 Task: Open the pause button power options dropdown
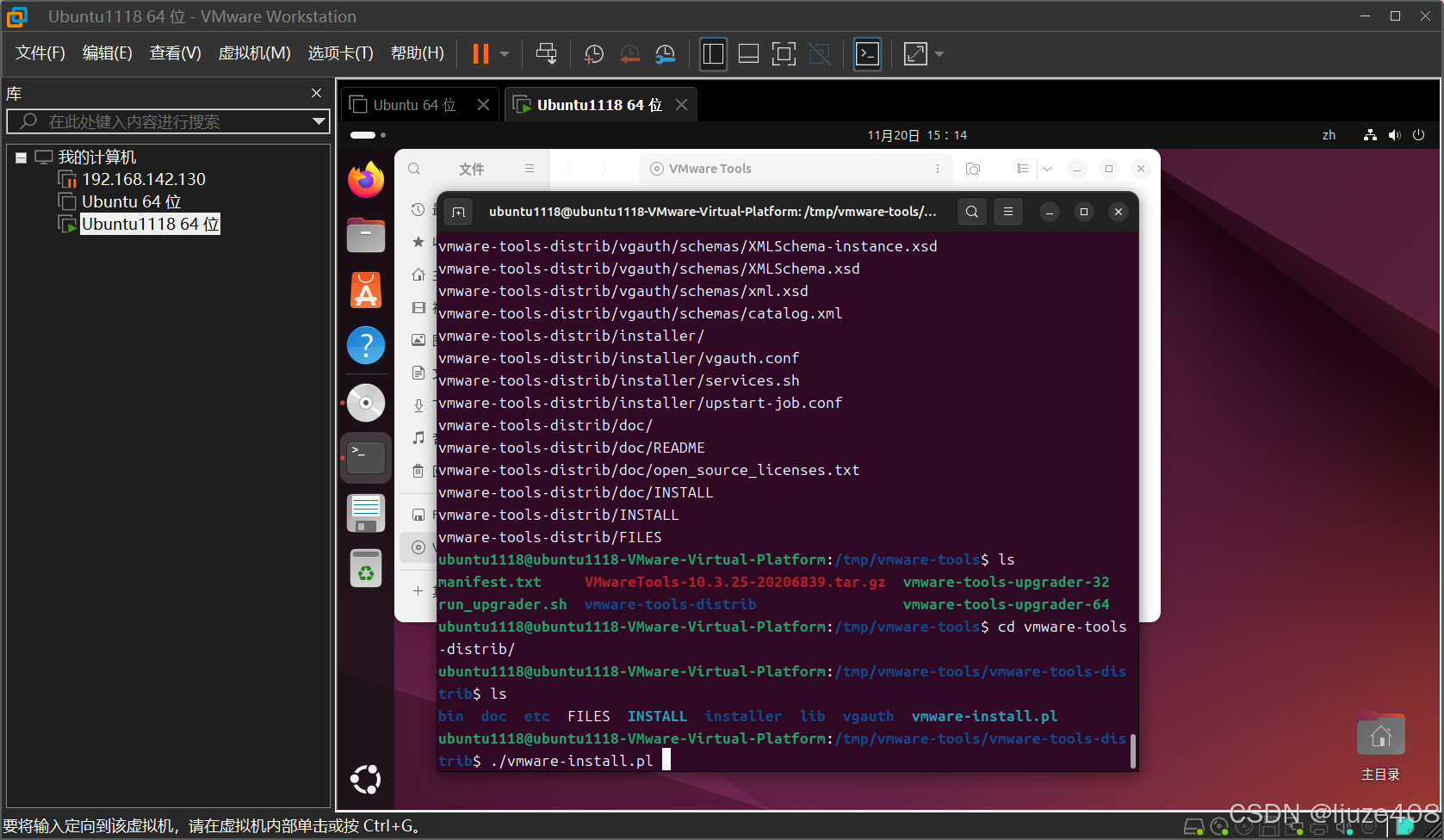click(x=505, y=54)
